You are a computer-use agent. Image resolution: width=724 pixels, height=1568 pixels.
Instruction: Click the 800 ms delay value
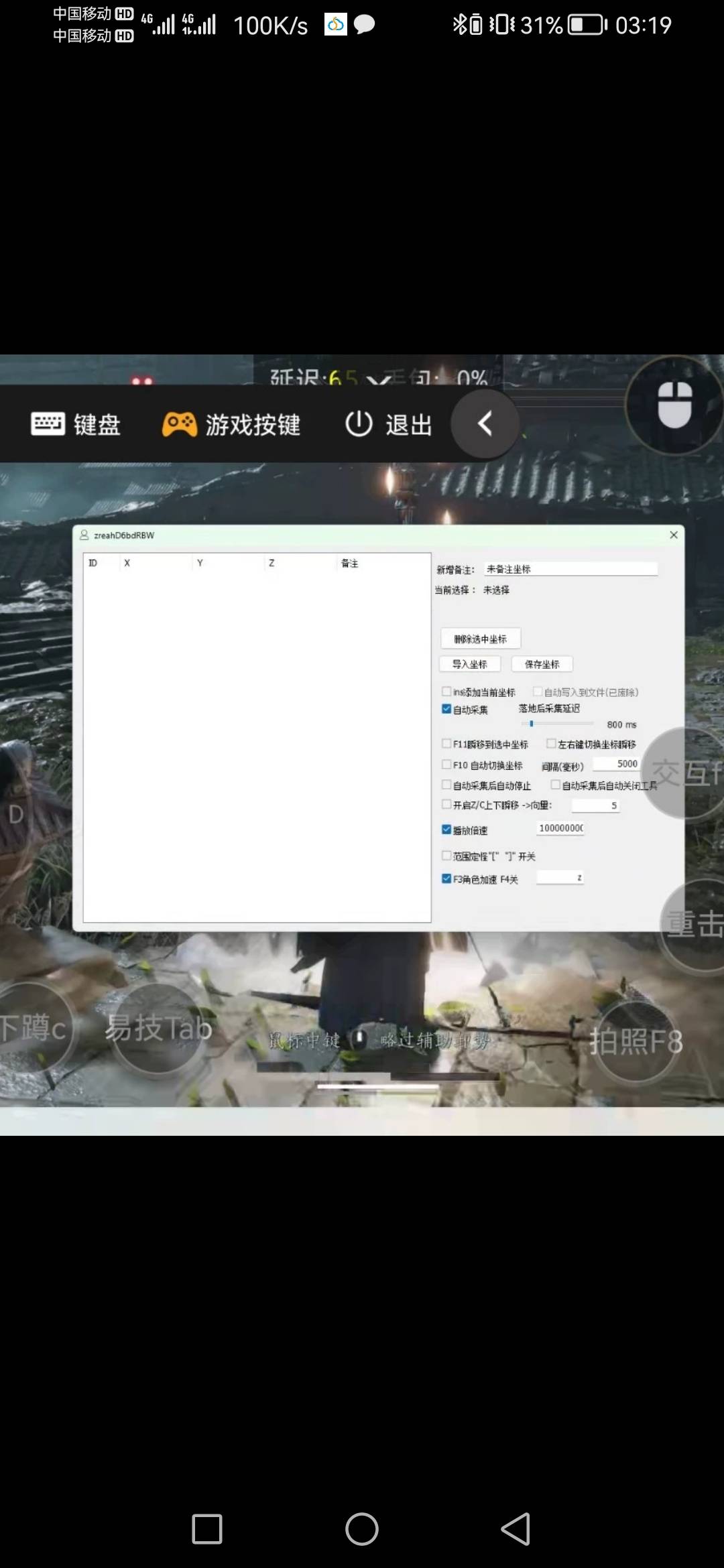[x=621, y=724]
